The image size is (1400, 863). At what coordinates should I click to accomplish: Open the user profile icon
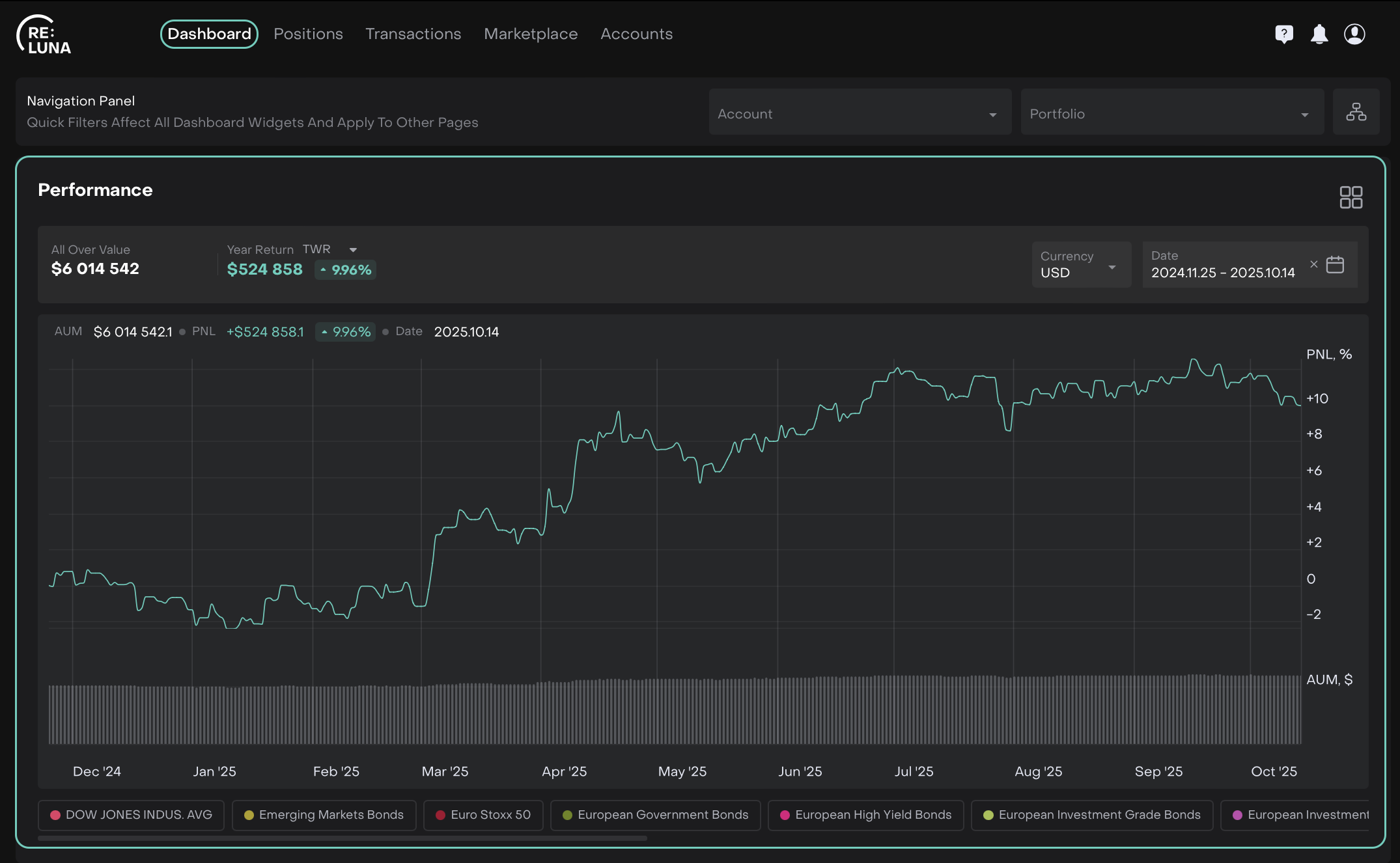pyautogui.click(x=1354, y=34)
